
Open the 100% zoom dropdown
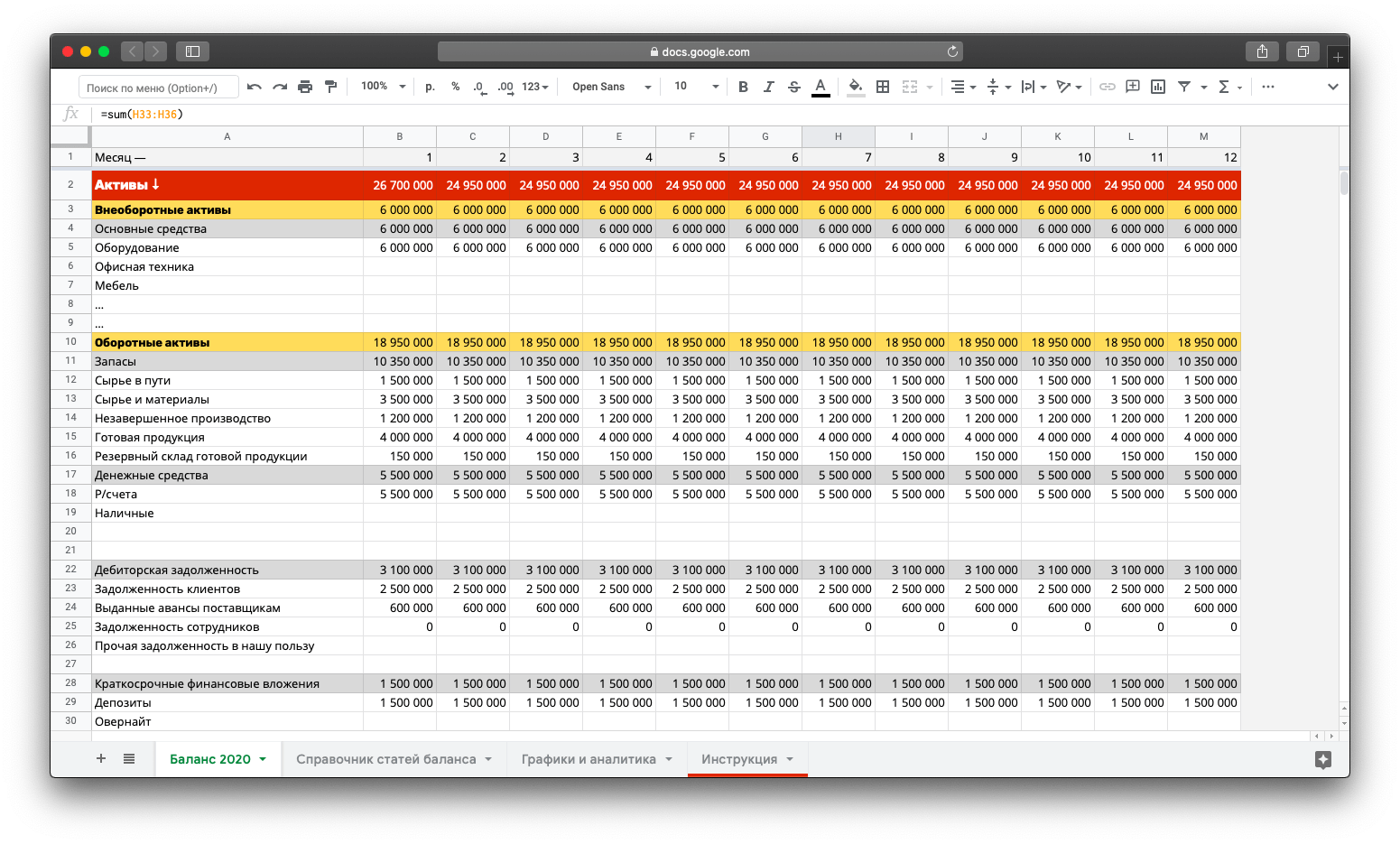(x=383, y=87)
